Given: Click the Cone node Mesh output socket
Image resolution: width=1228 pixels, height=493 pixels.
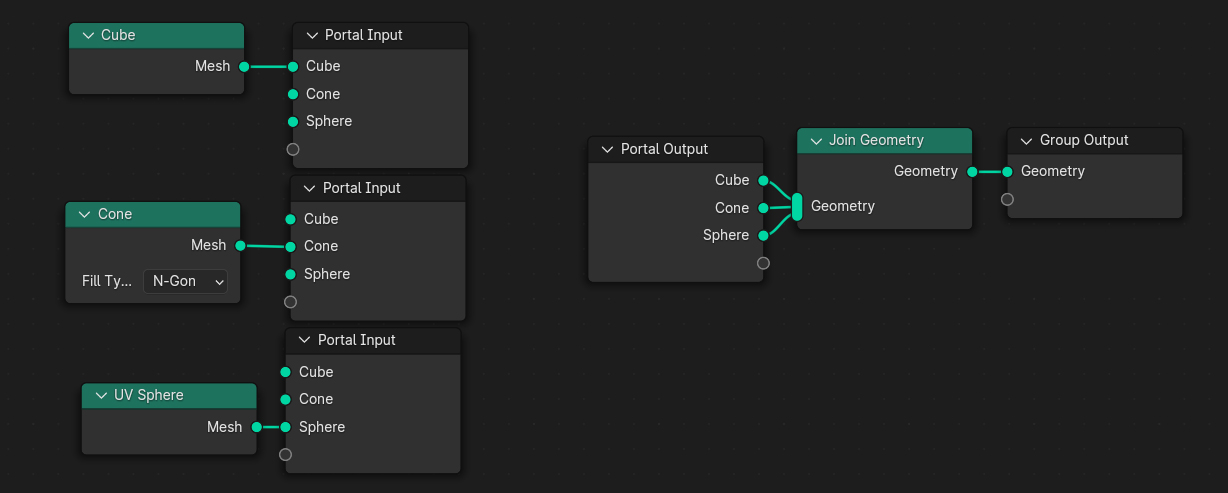Looking at the screenshot, I should pyautogui.click(x=240, y=245).
